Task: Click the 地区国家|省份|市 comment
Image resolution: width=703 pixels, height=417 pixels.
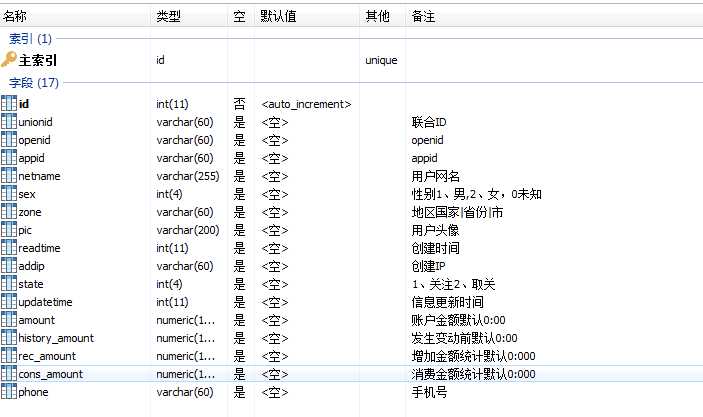Action: click(x=457, y=212)
